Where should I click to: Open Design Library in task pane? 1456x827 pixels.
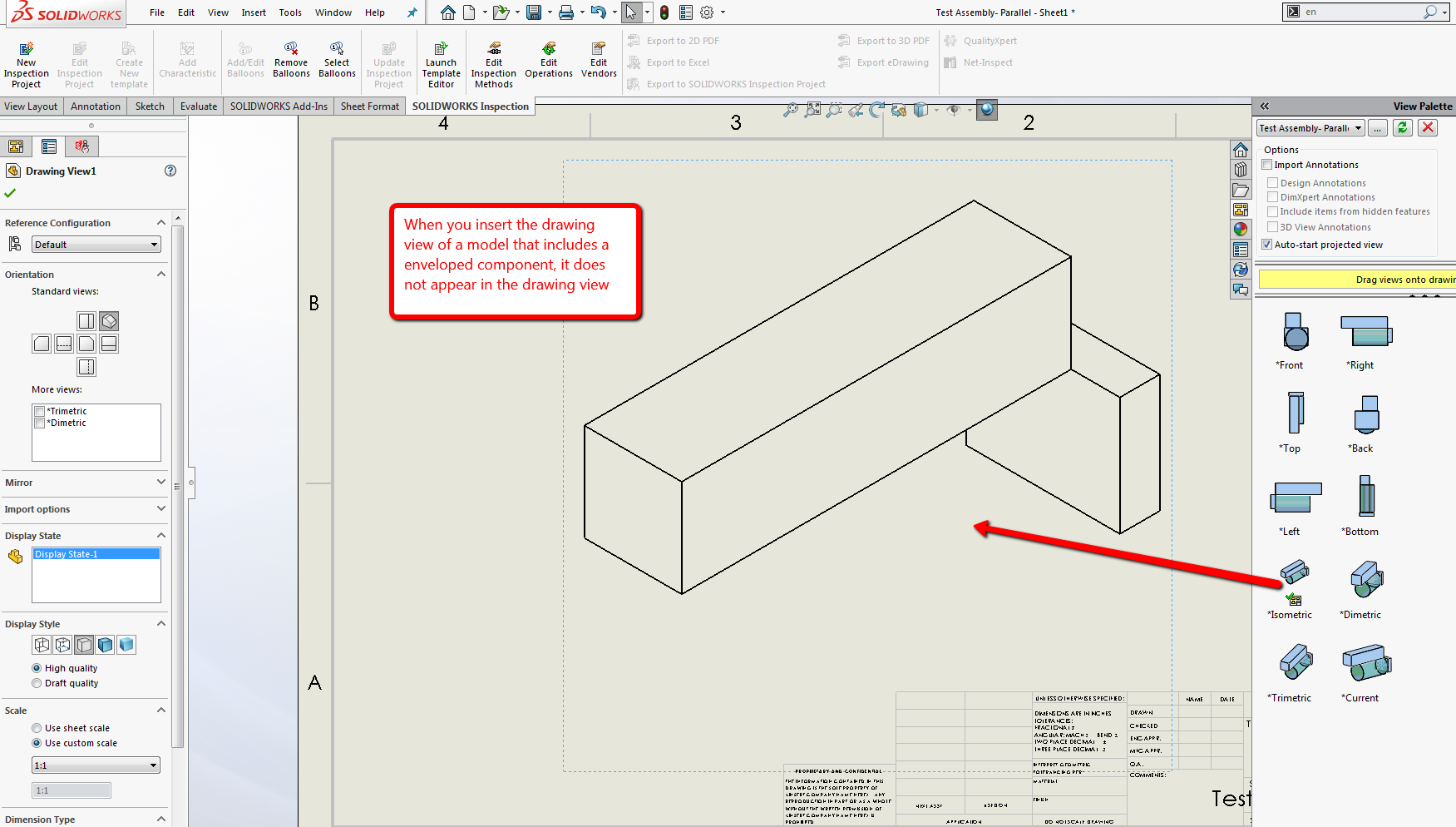coord(1241,170)
